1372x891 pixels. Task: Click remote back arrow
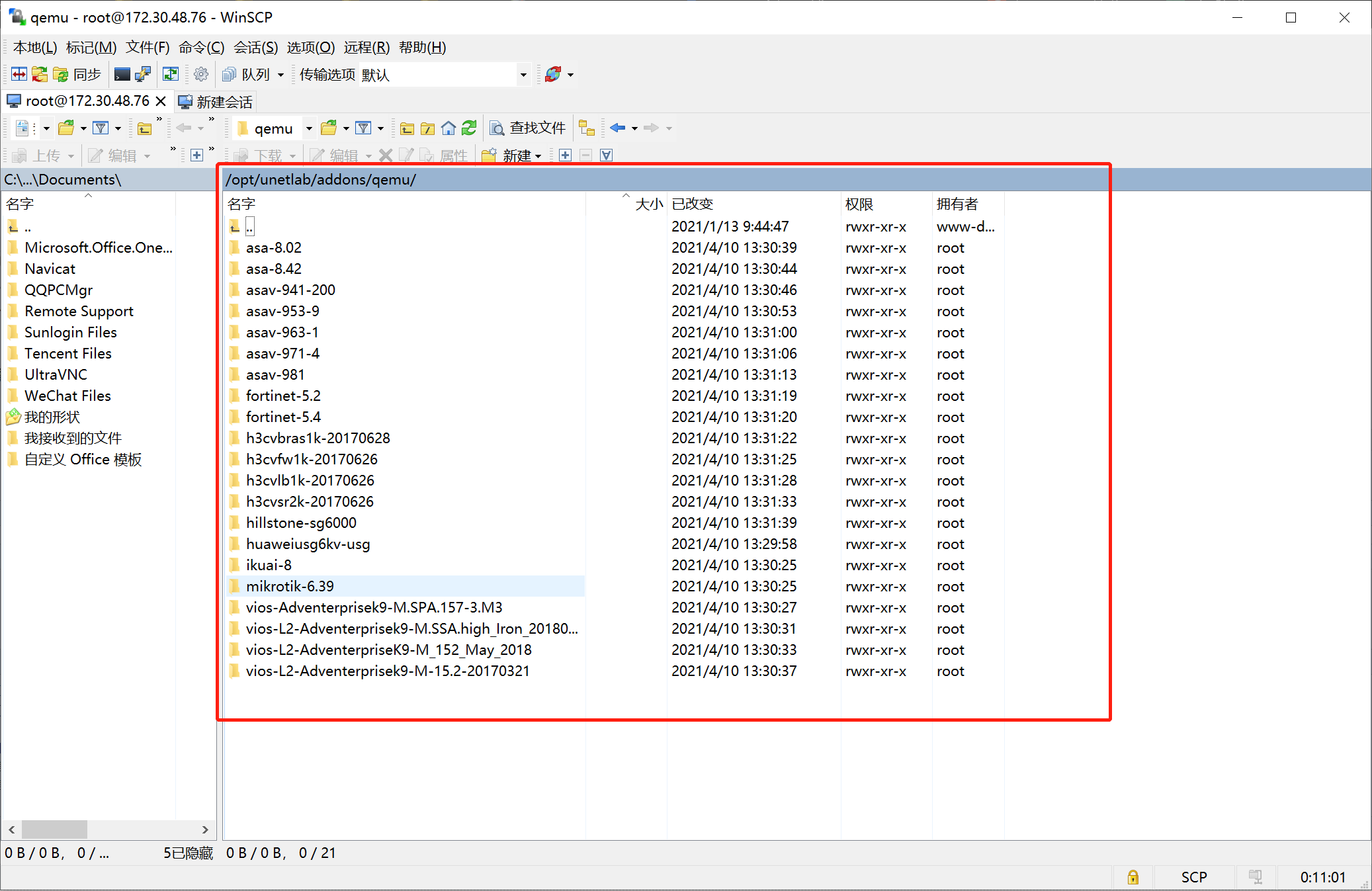[618, 128]
